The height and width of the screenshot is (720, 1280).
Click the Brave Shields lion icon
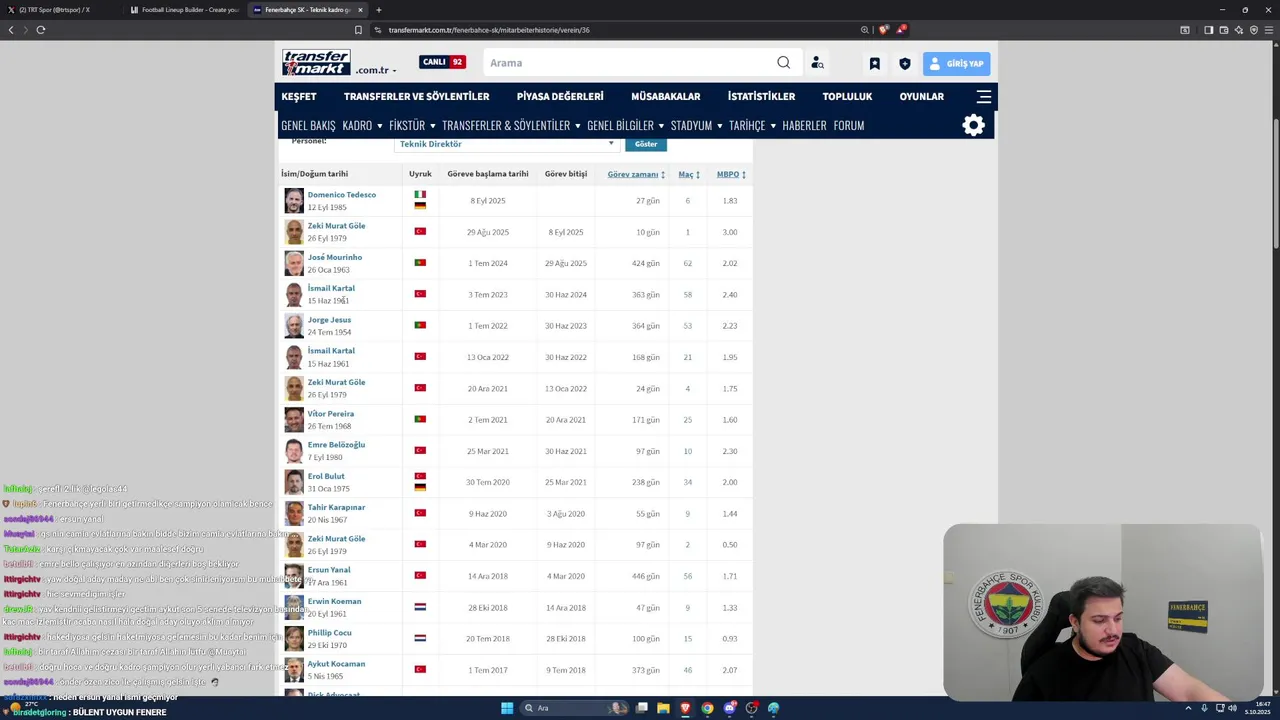coord(883,30)
